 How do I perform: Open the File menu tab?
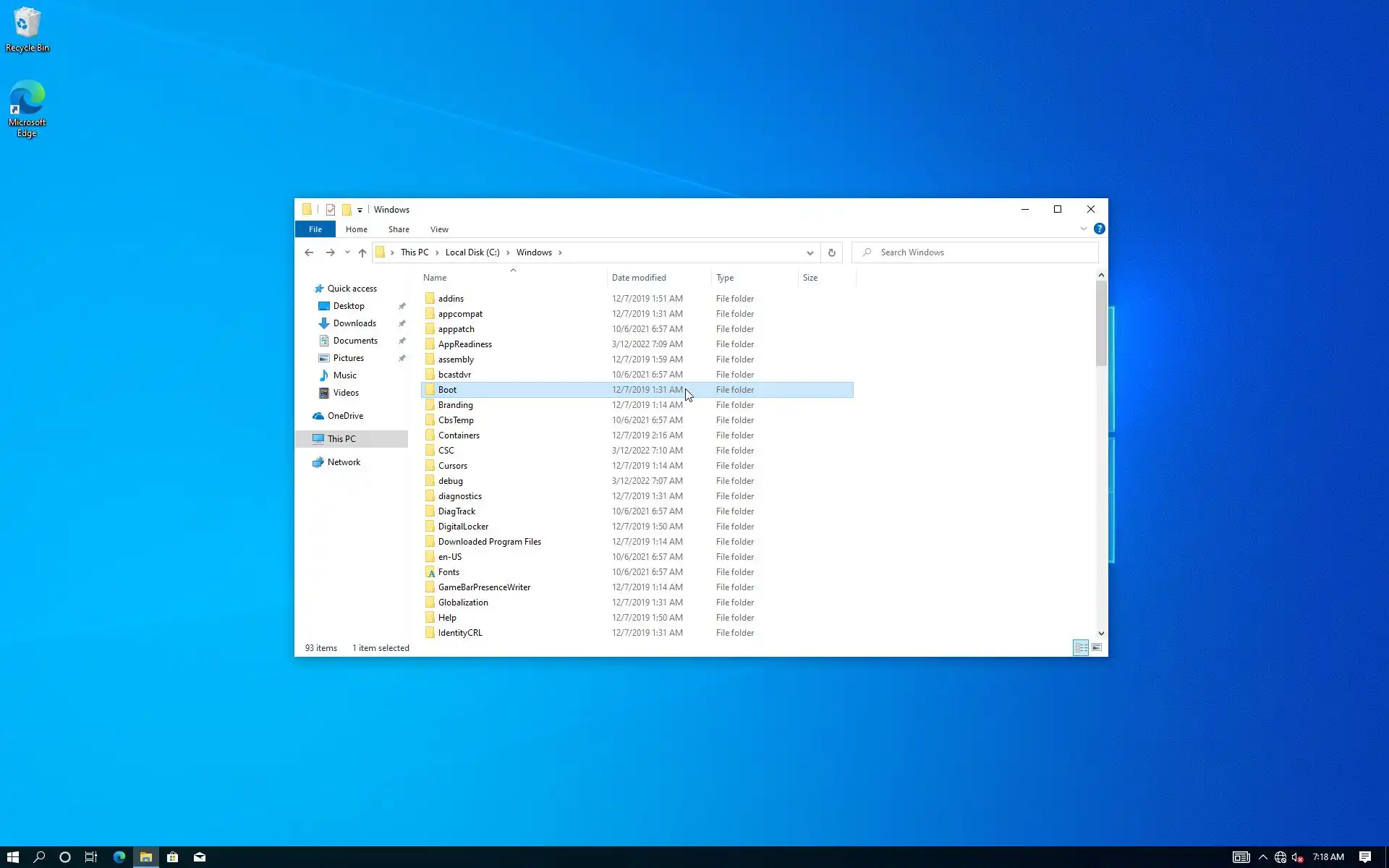tap(315, 229)
